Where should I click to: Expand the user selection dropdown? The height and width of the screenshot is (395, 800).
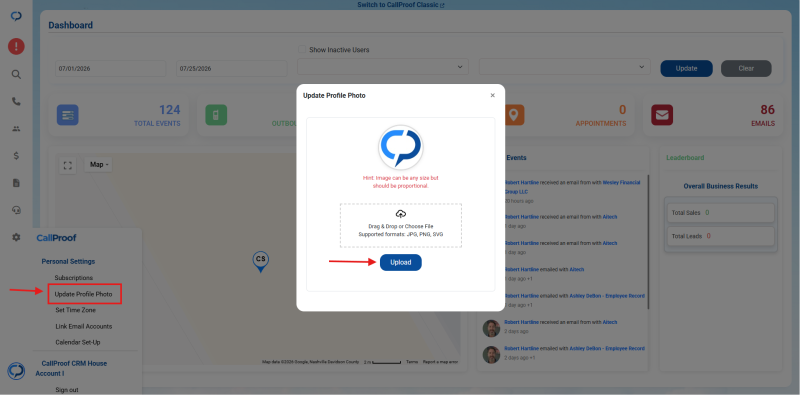[x=383, y=67]
